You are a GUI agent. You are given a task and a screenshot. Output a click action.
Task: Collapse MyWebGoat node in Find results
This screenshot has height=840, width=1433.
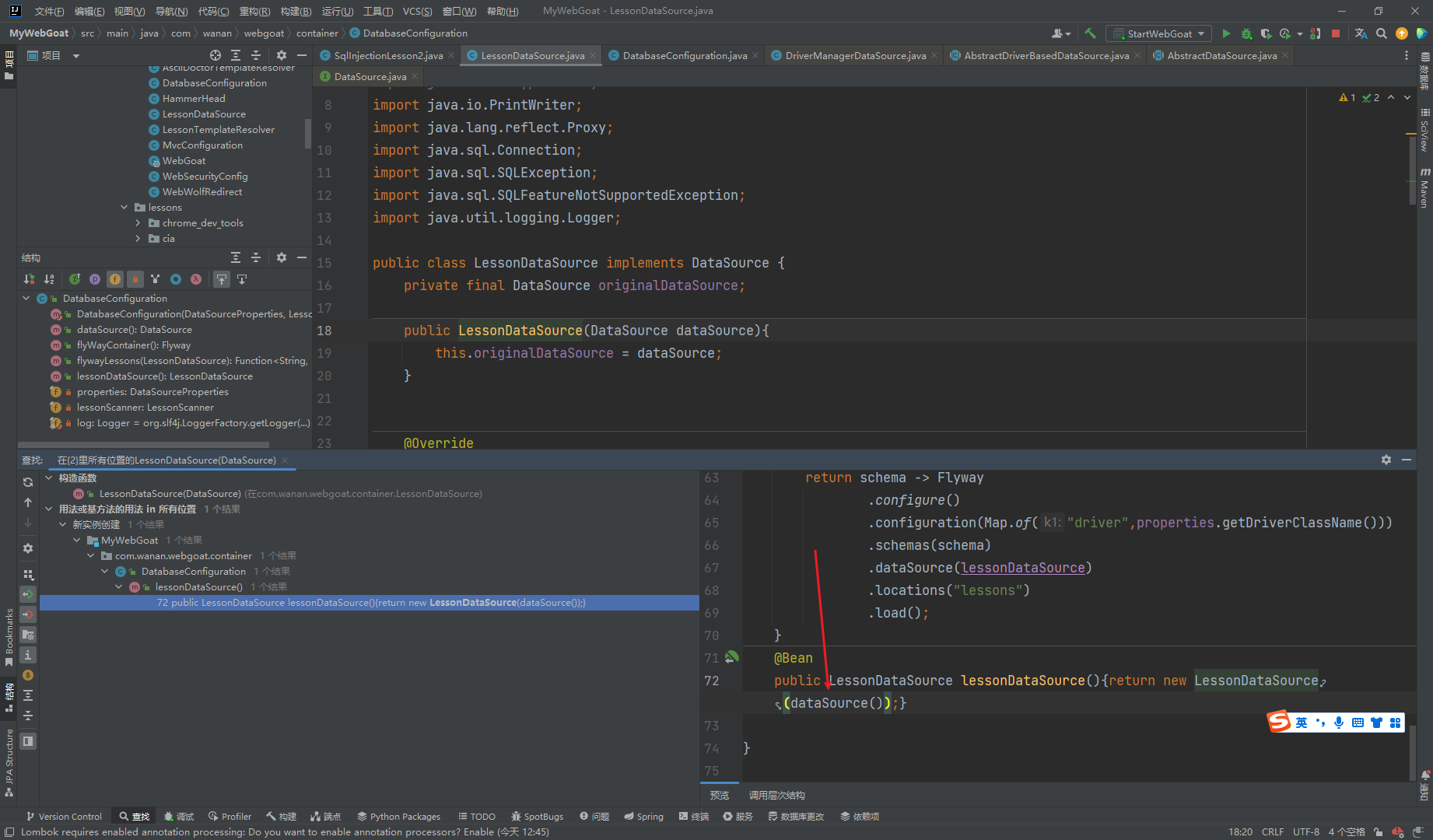77,541
